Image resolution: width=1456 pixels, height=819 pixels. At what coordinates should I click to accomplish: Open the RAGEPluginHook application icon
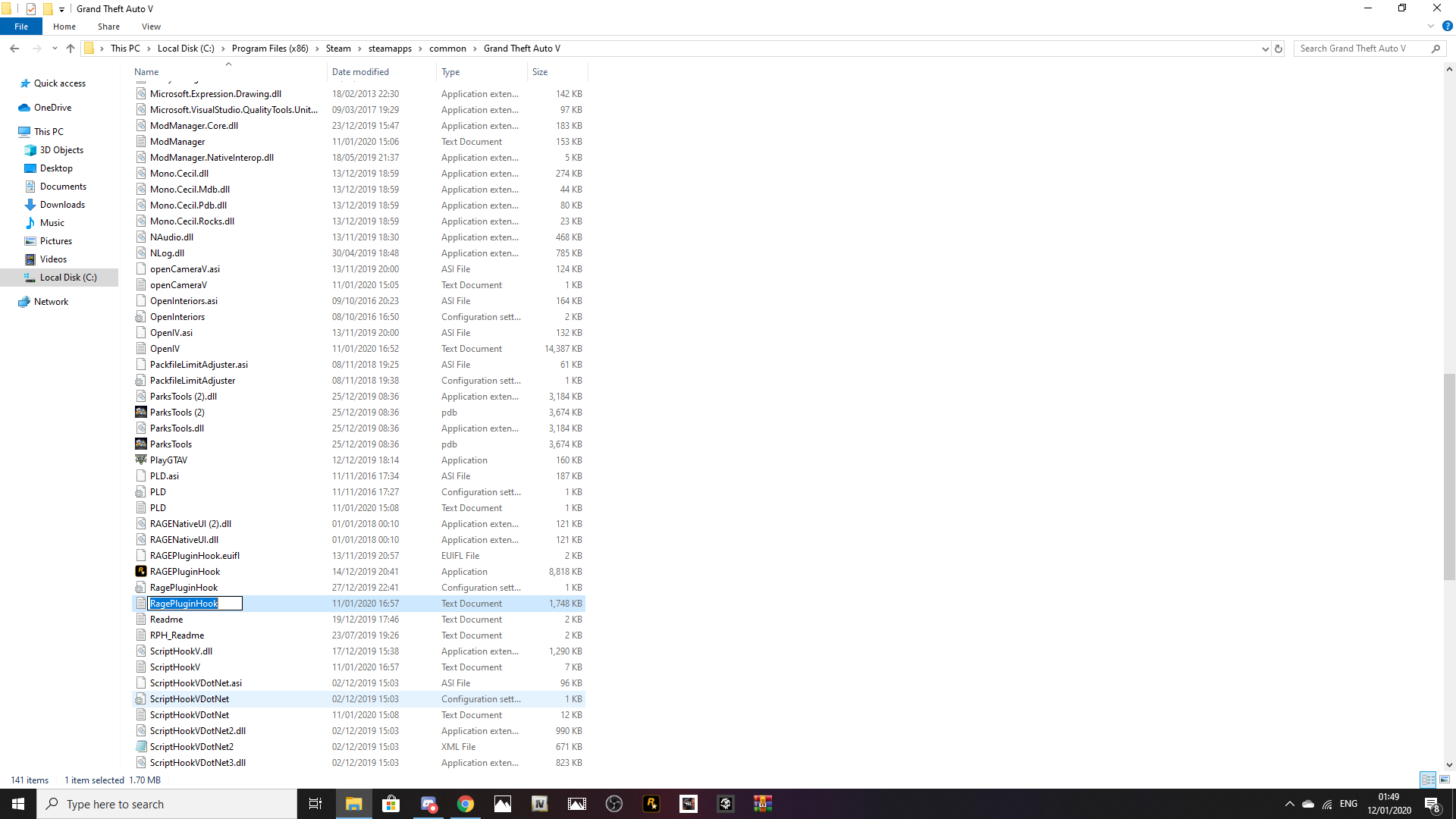point(141,572)
